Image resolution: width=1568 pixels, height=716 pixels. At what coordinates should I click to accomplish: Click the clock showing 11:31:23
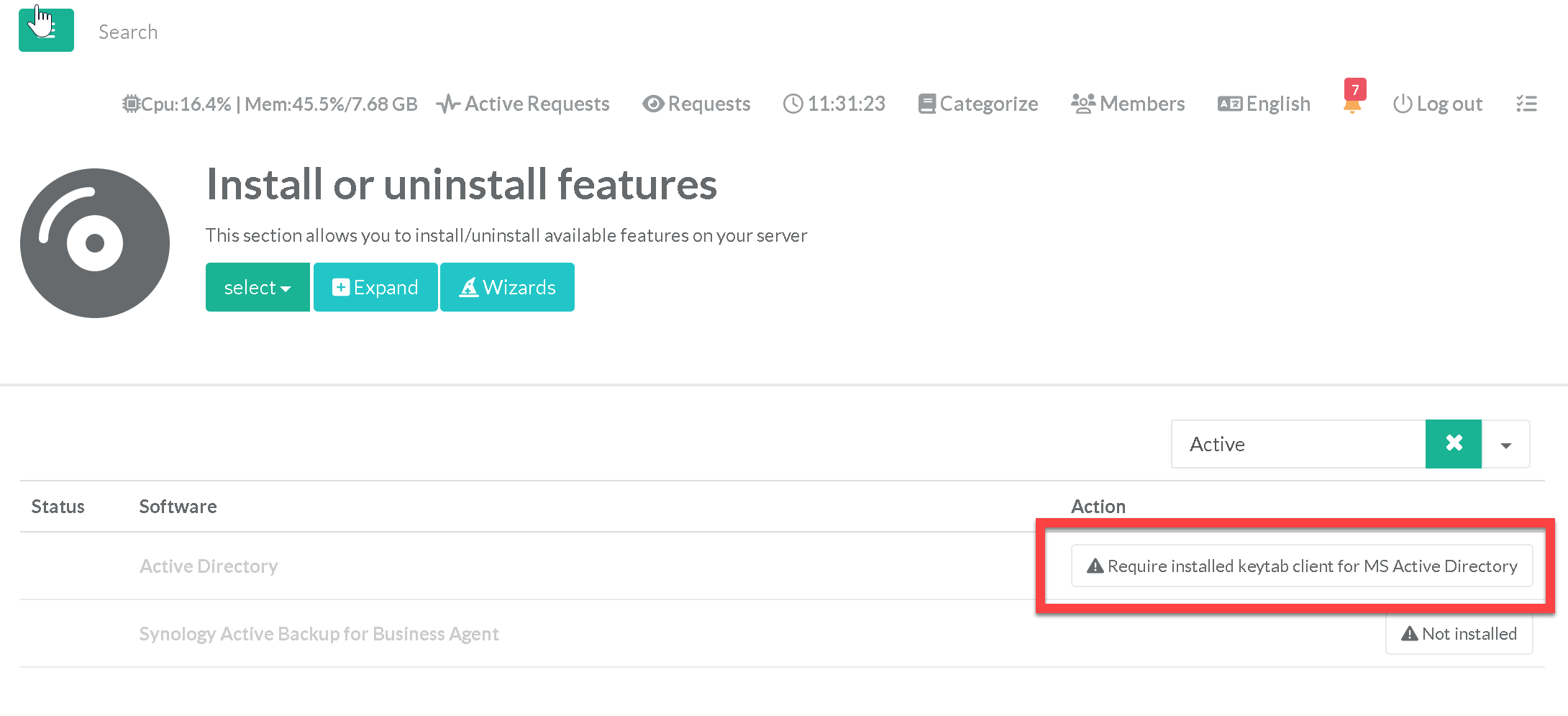click(x=834, y=104)
